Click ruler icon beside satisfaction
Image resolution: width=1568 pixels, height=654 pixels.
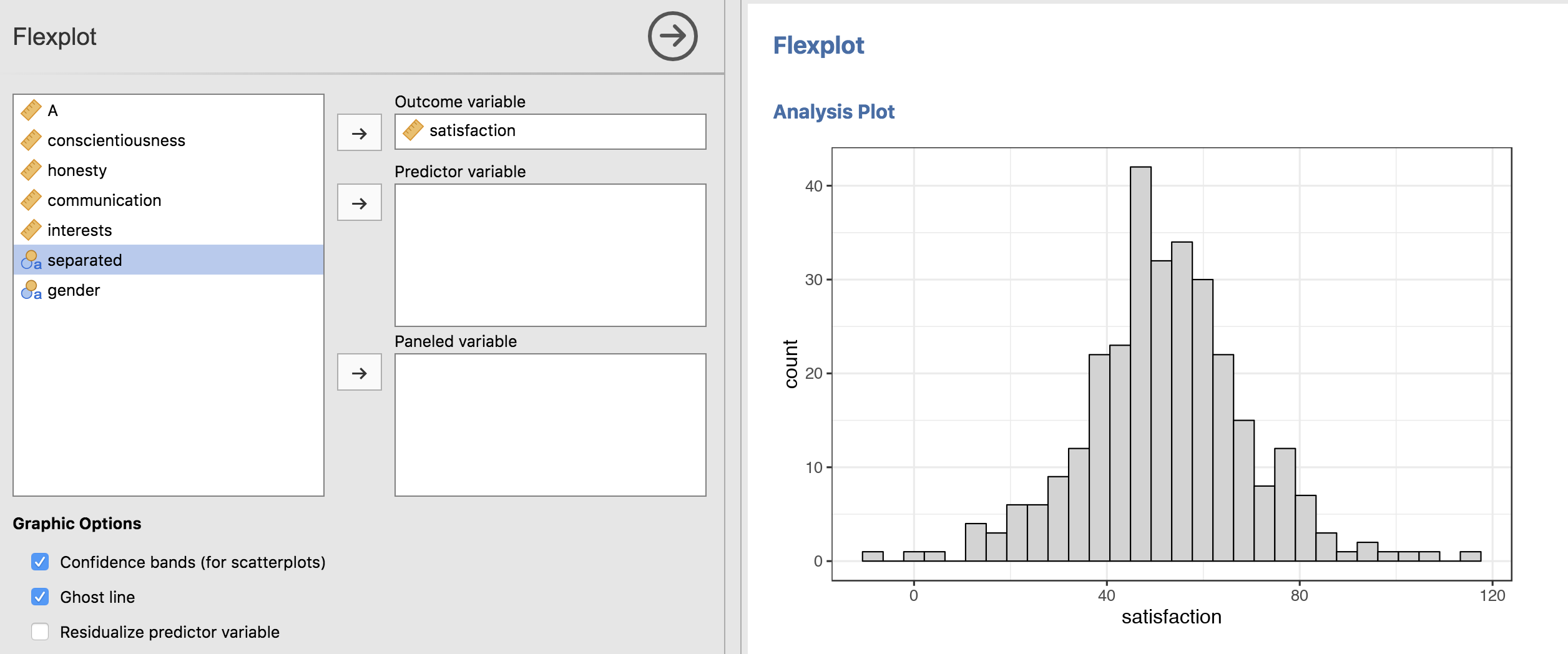(x=413, y=130)
